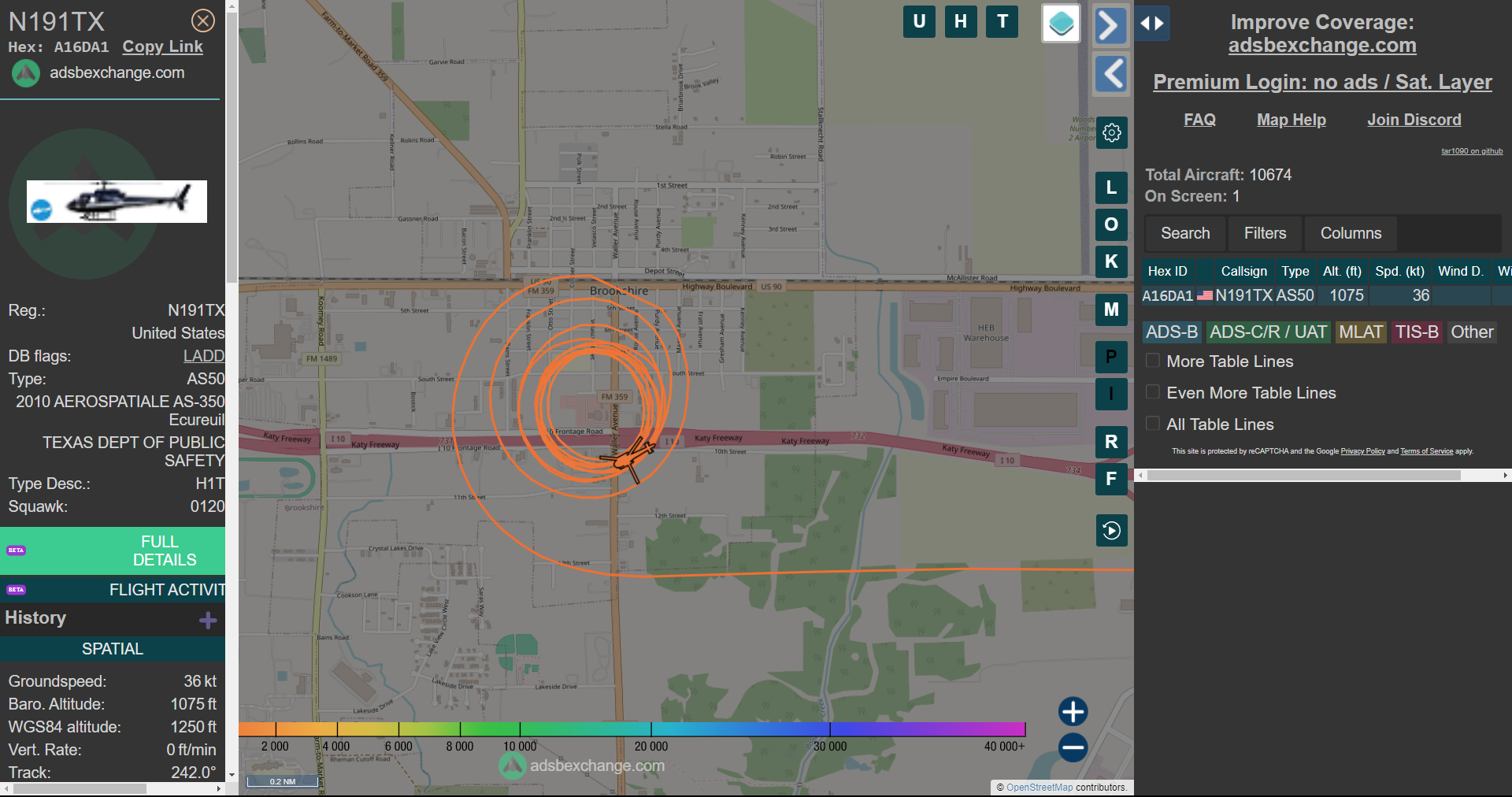Open the Map Help link
Viewport: 1512px width, 797px height.
click(x=1291, y=120)
